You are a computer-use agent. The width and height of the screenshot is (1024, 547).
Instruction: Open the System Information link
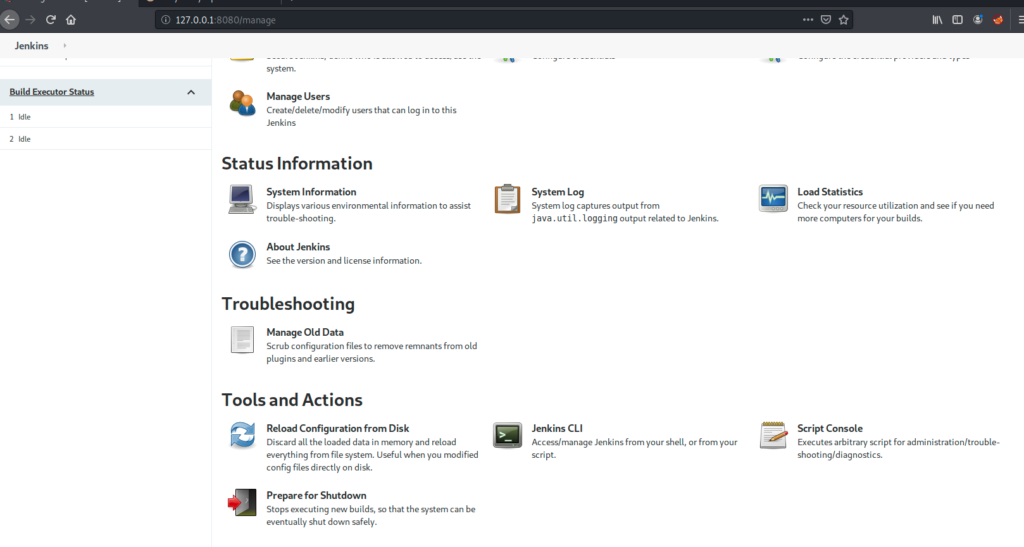pos(311,192)
